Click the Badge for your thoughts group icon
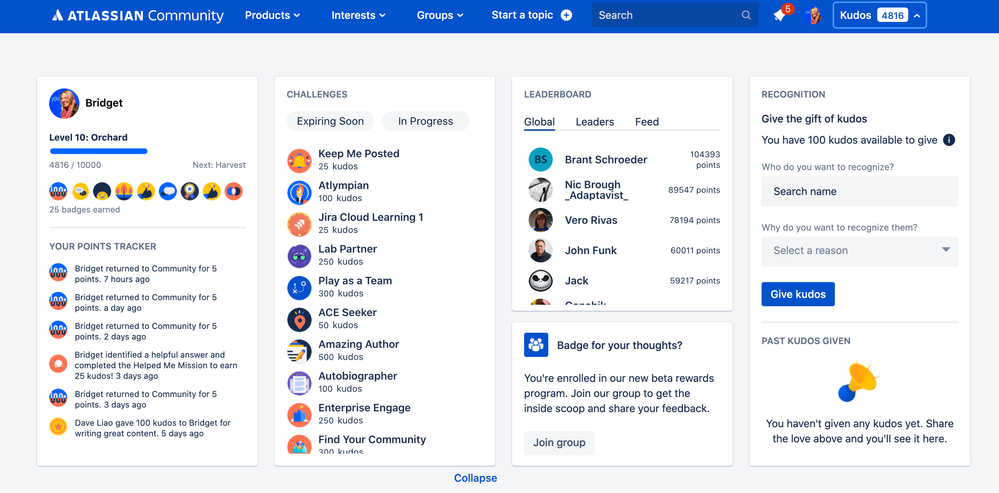This screenshot has height=493, width=999. pos(536,345)
